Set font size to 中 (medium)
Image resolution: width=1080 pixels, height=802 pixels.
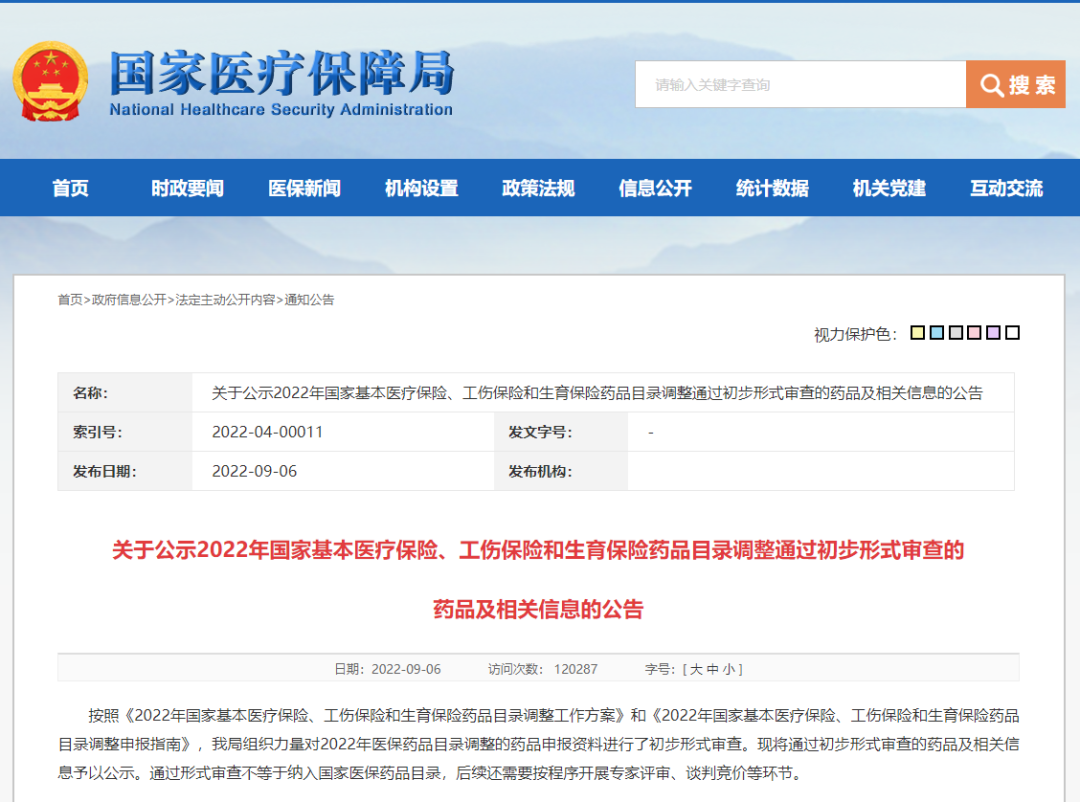pos(712,669)
